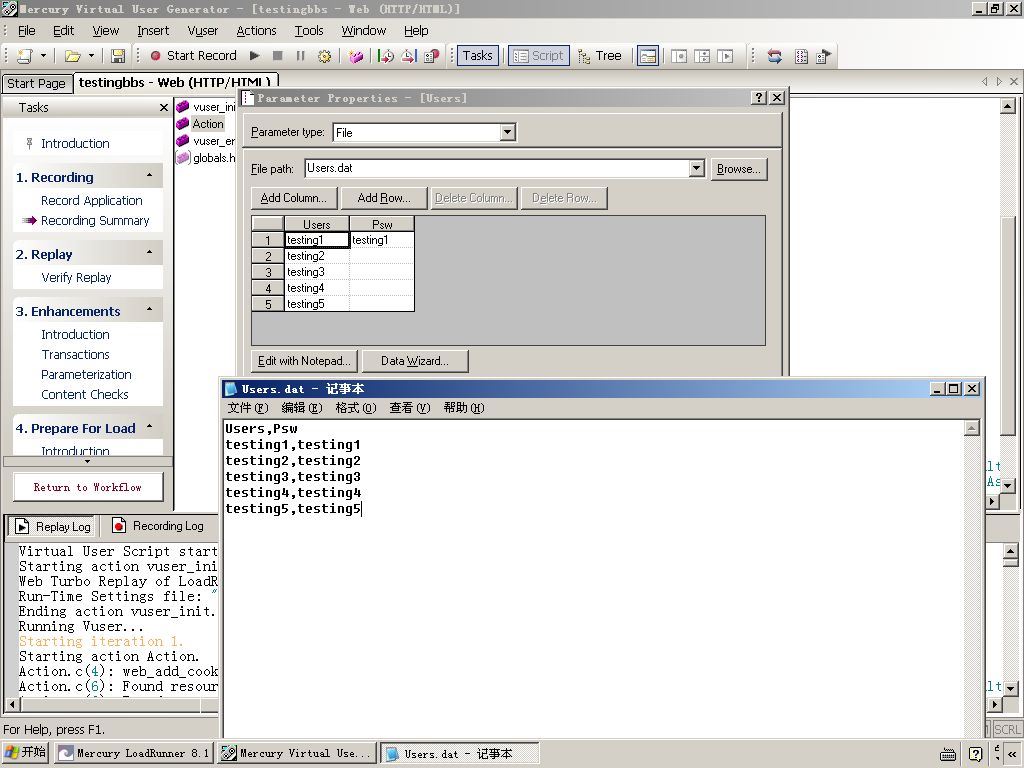Open the Parameter type dropdown
This screenshot has height=768, width=1024.
507,133
